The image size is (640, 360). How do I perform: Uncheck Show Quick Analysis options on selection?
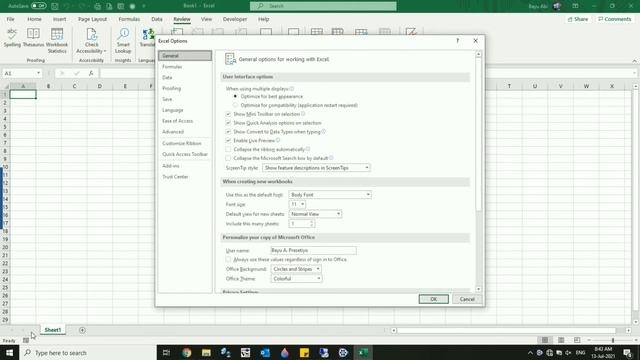point(228,123)
